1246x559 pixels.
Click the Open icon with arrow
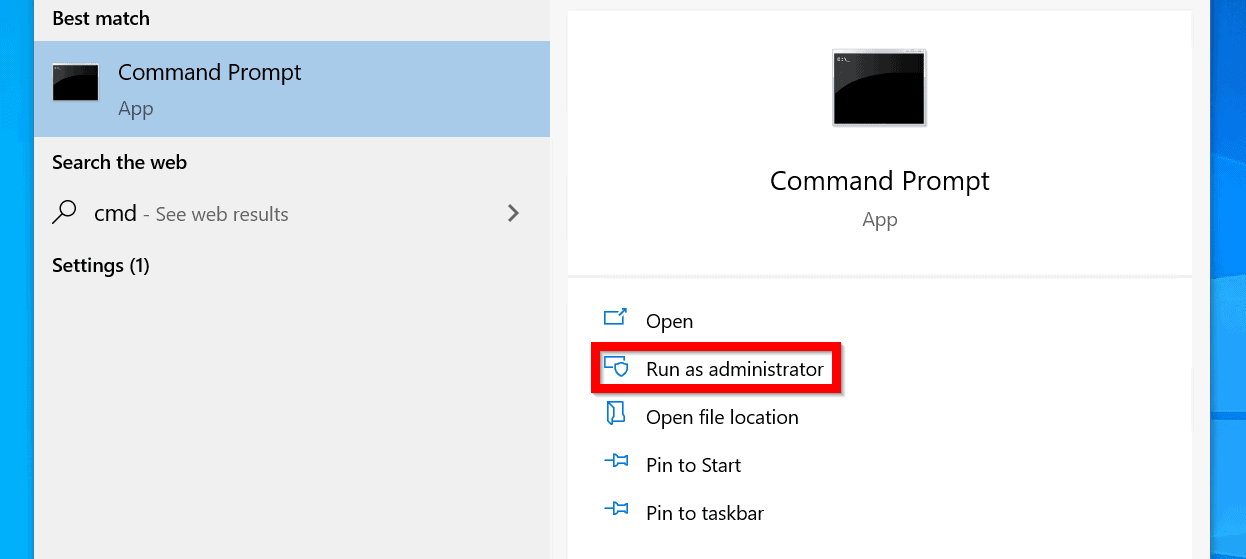[x=615, y=319]
